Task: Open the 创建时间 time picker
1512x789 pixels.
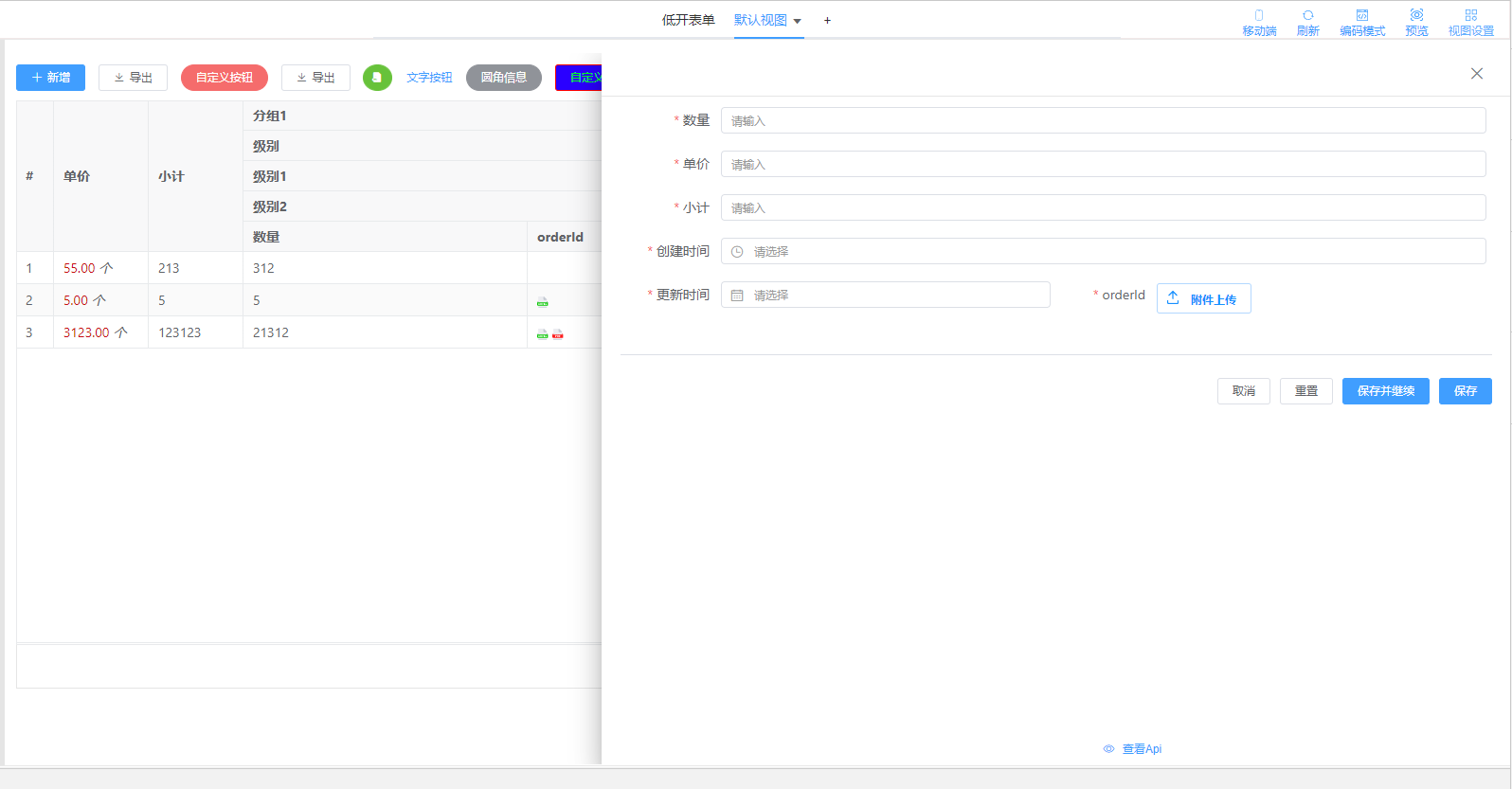Action: click(x=1103, y=251)
